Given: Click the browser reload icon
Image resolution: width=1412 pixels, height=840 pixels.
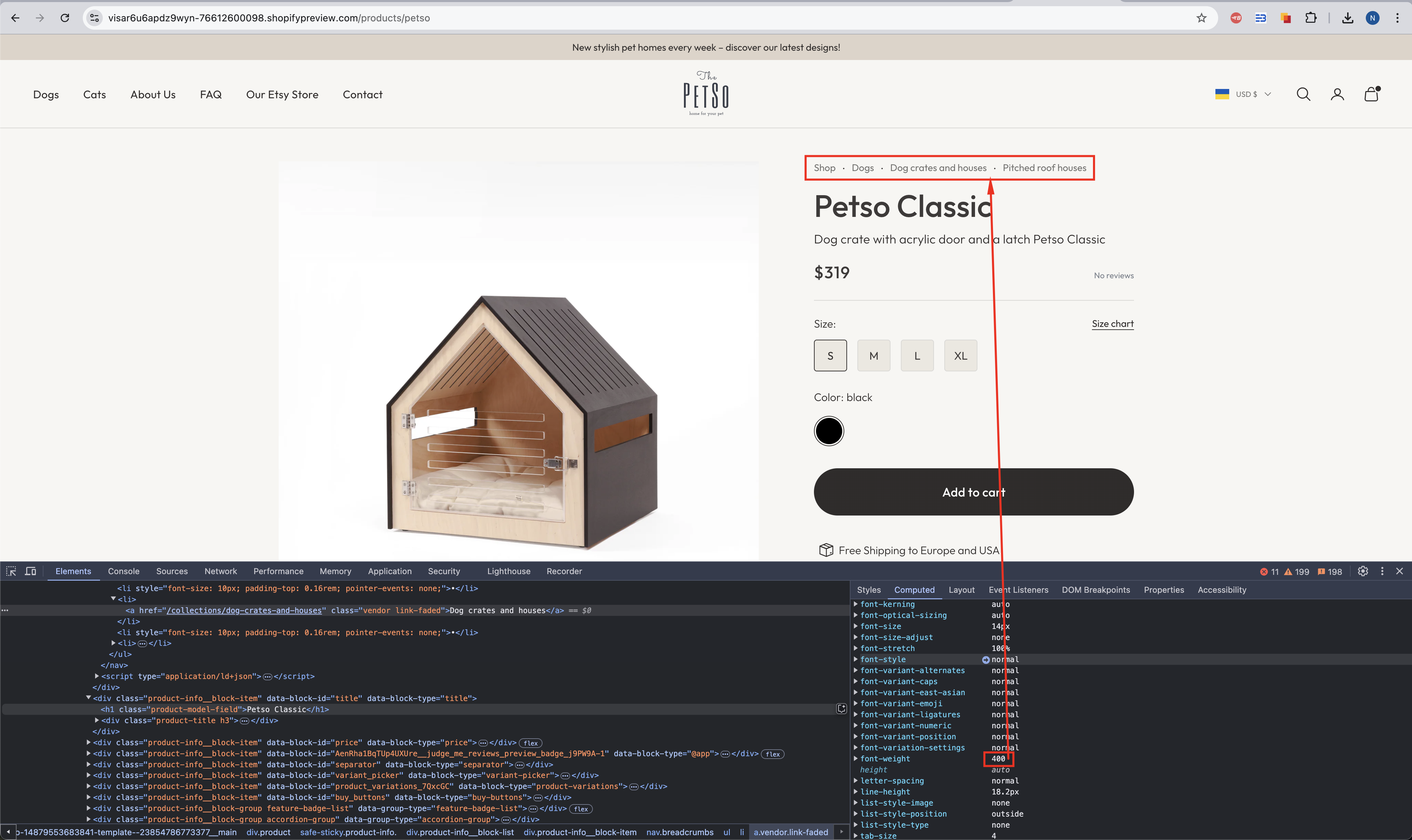Looking at the screenshot, I should (x=65, y=18).
